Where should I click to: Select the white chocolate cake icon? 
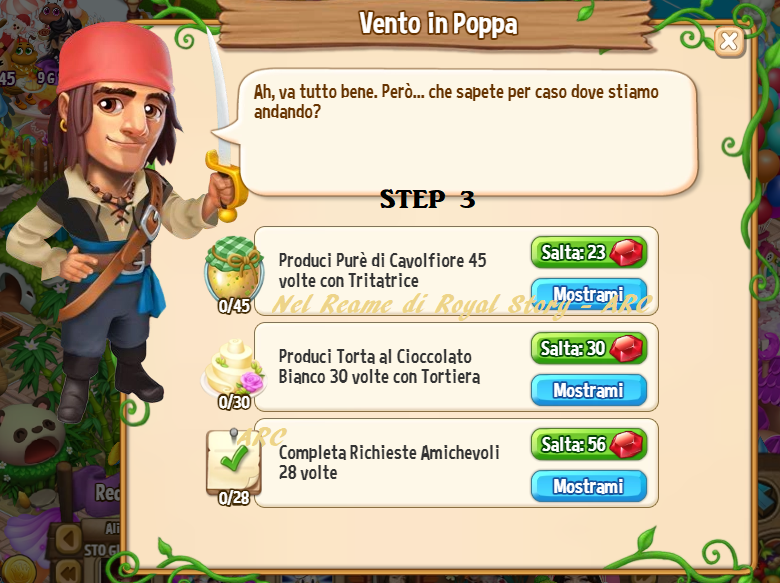(234, 368)
